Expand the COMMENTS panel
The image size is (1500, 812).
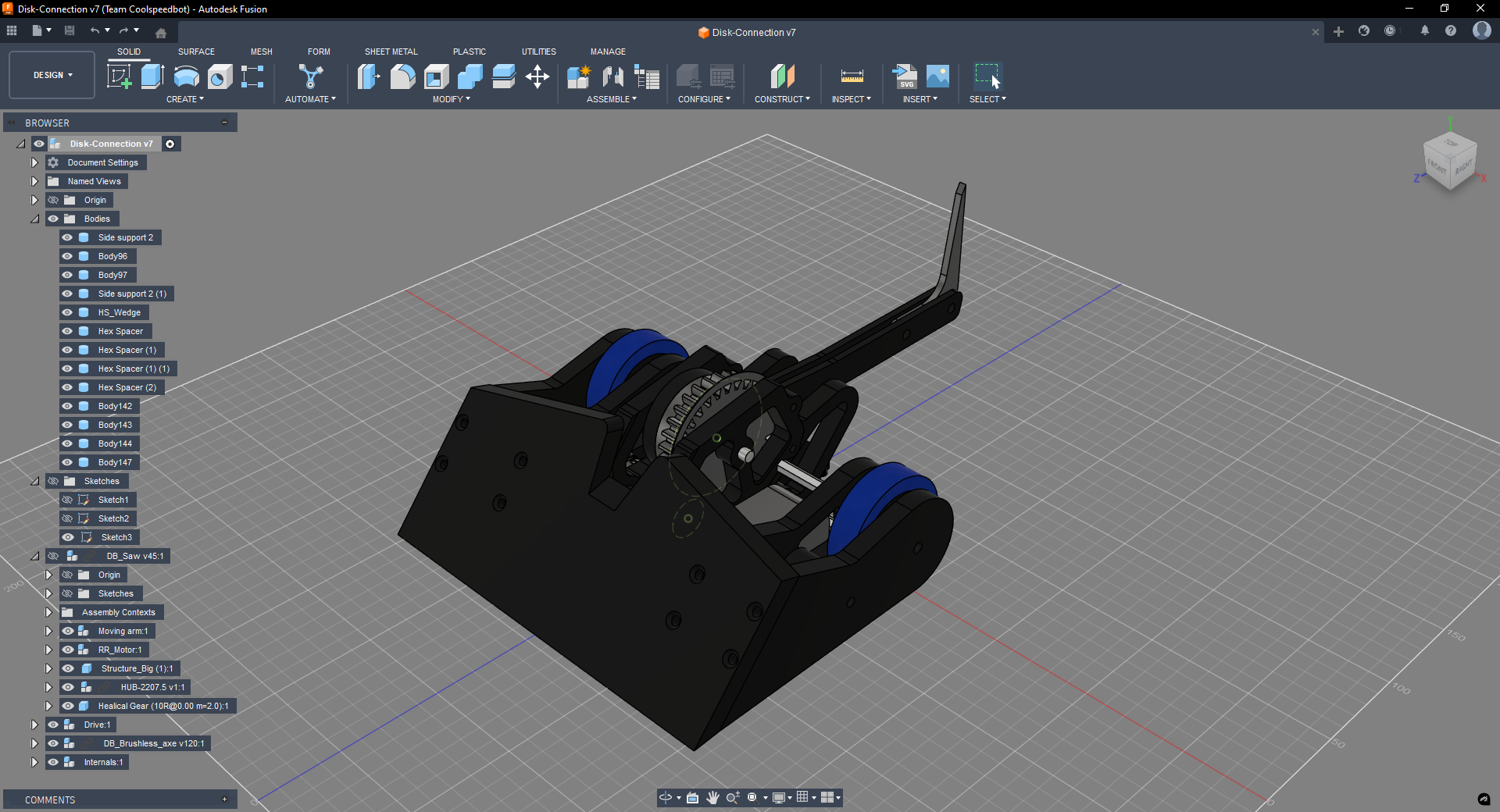click(224, 800)
